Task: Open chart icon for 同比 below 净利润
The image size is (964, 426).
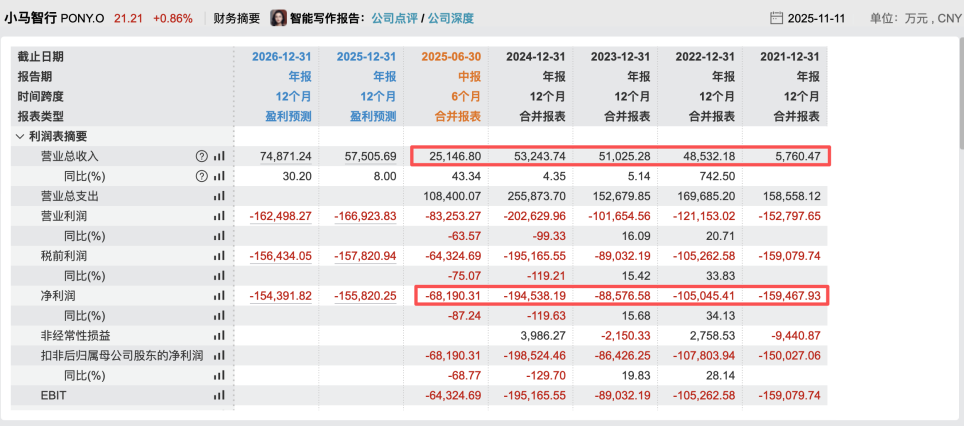Action: click(x=219, y=316)
